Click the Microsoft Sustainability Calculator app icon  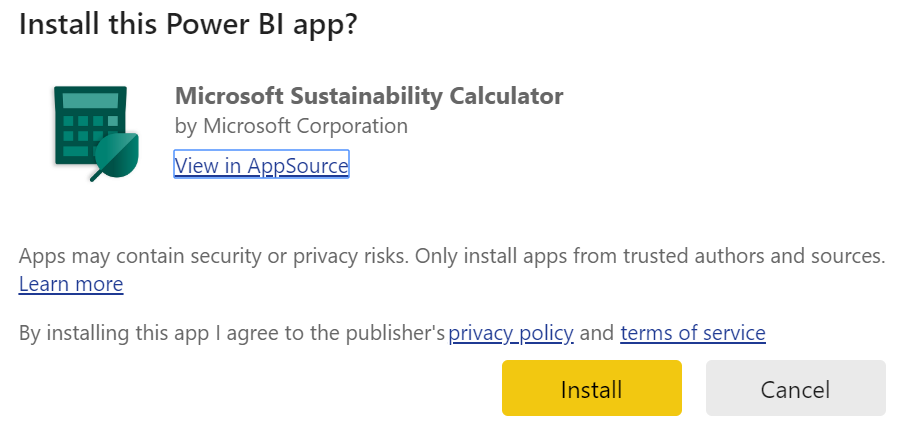[x=95, y=132]
